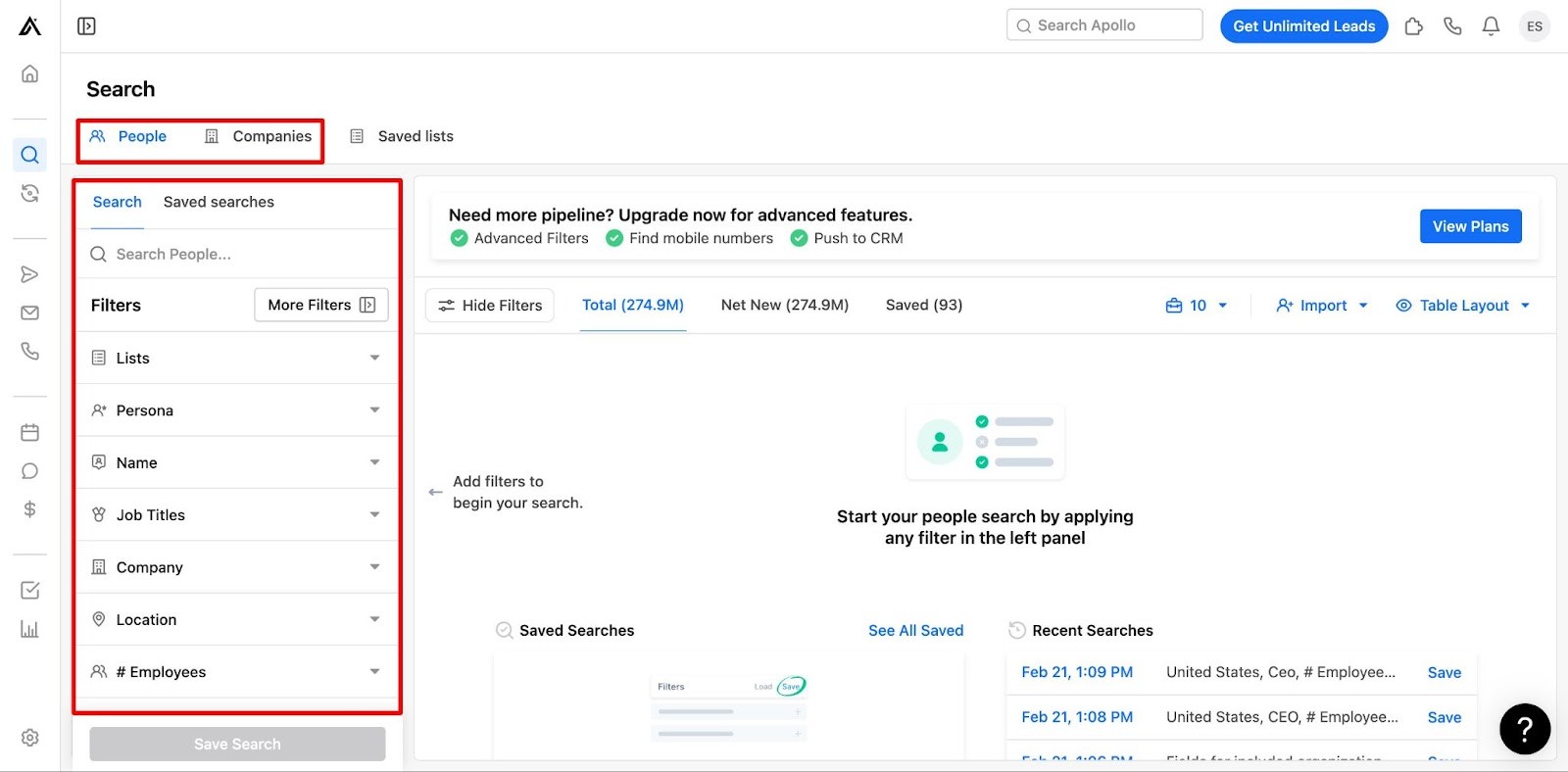Open the Import dropdown
The width and height of the screenshot is (1568, 772).
(1322, 306)
